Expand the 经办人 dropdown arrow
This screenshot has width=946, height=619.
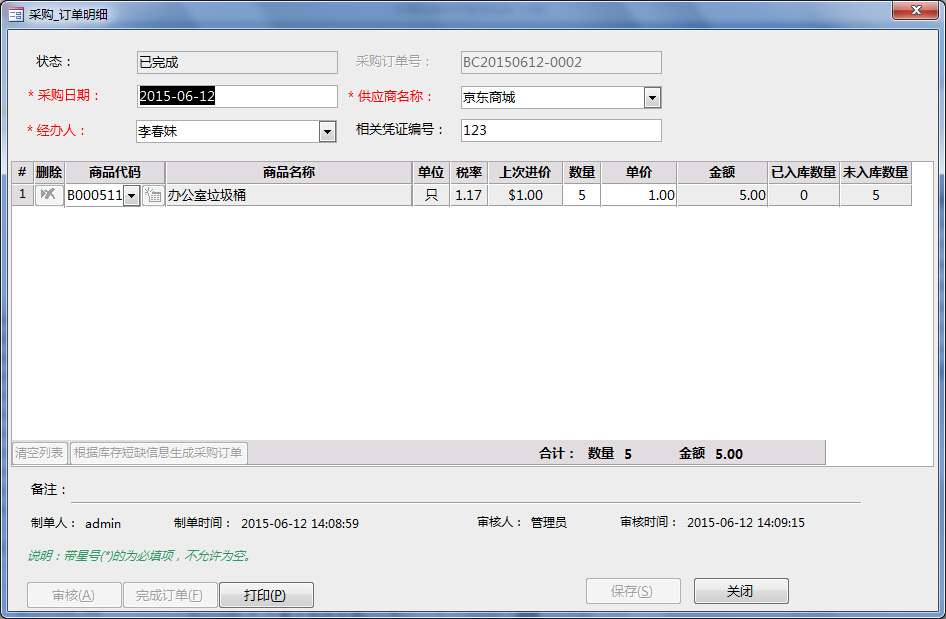coord(327,131)
